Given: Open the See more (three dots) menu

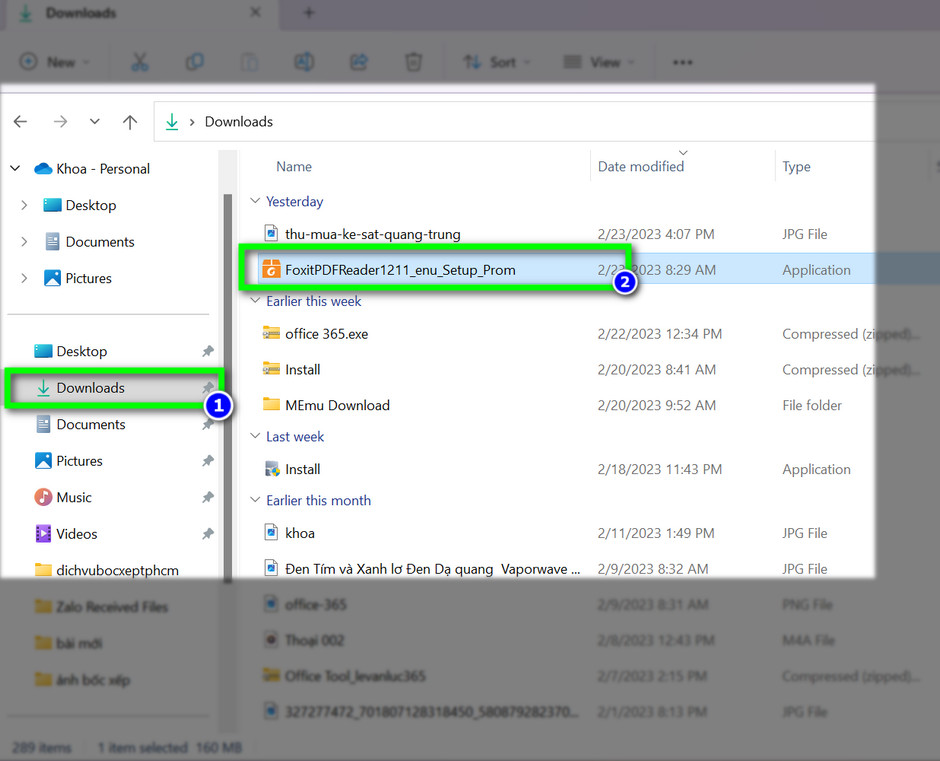Looking at the screenshot, I should 683,62.
